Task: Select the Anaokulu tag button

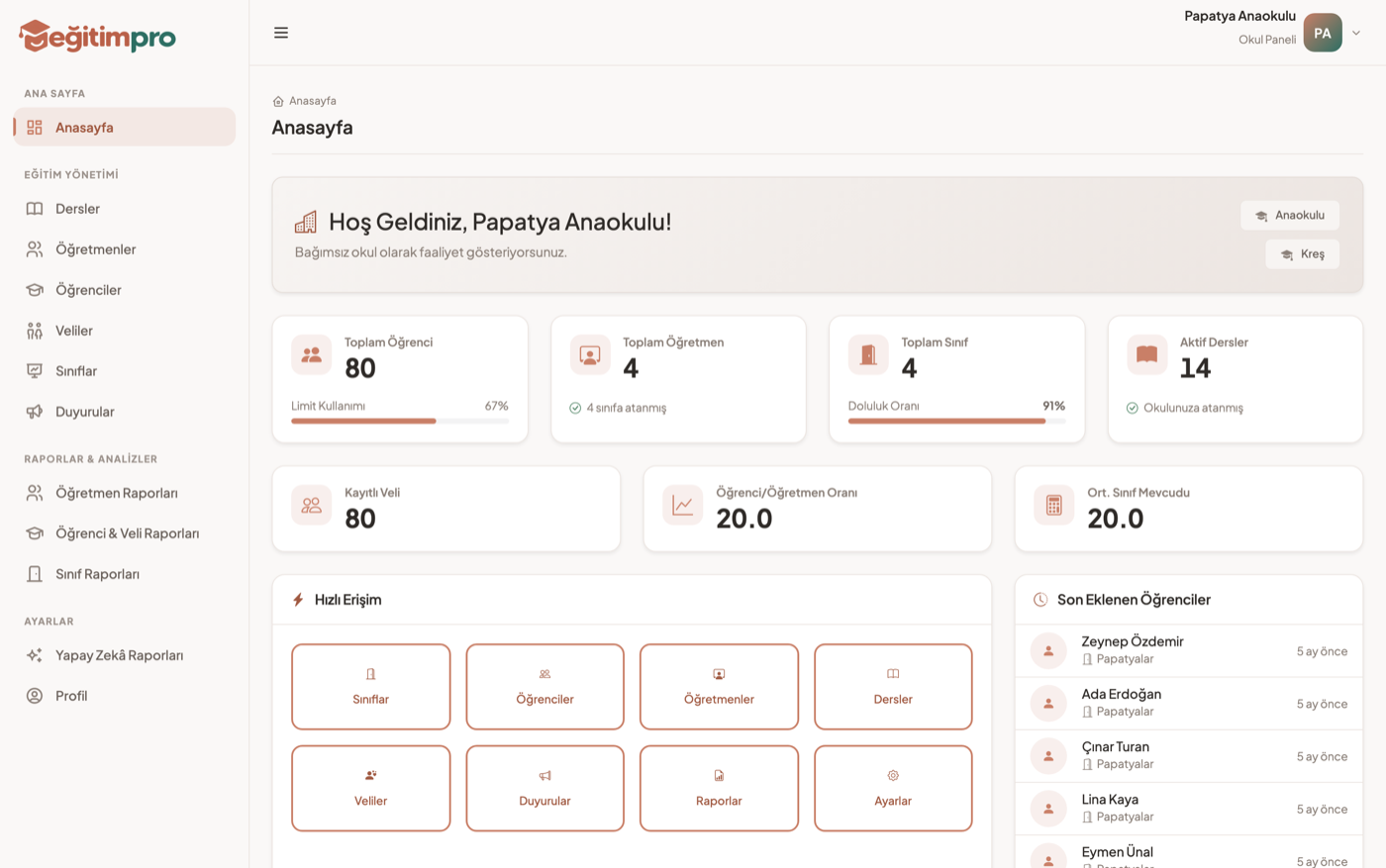Action: pos(1290,215)
